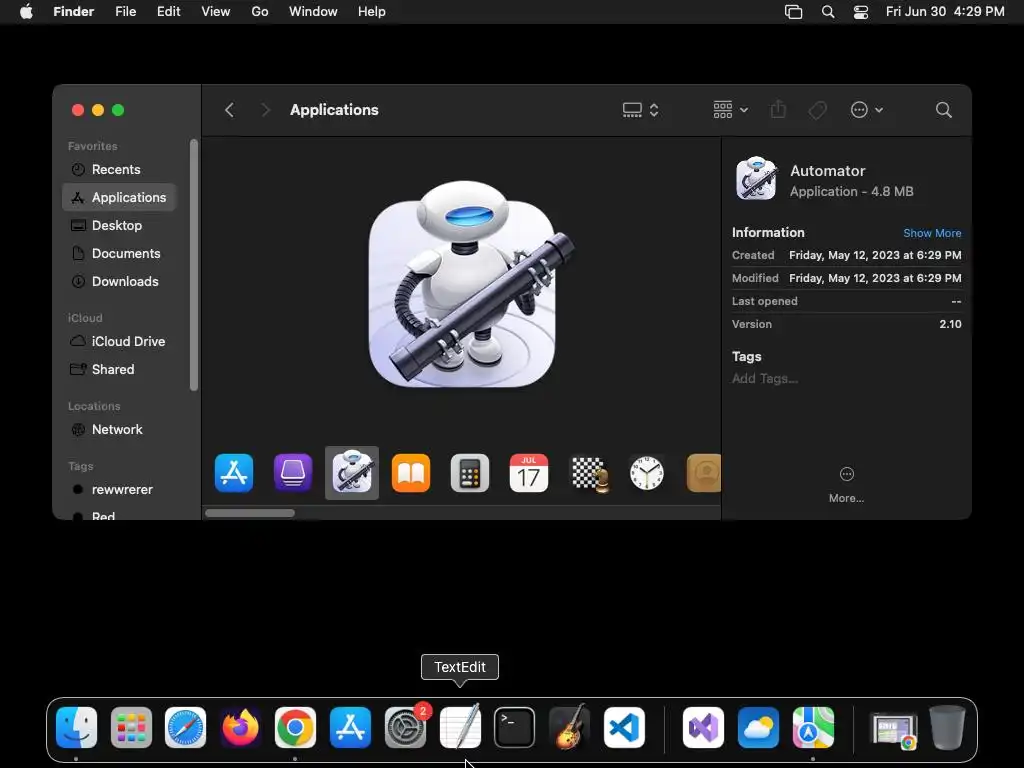Open the File menu

[125, 12]
